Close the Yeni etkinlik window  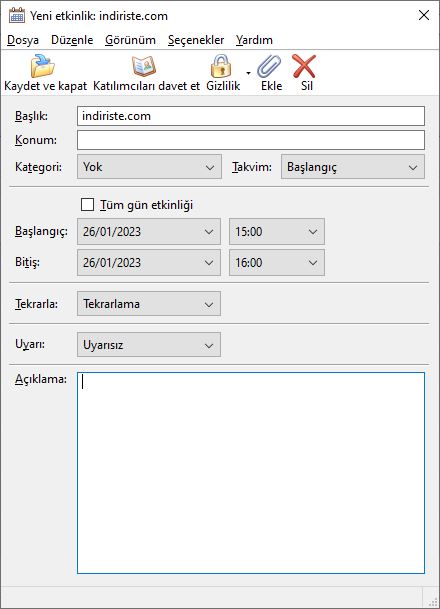[424, 15]
